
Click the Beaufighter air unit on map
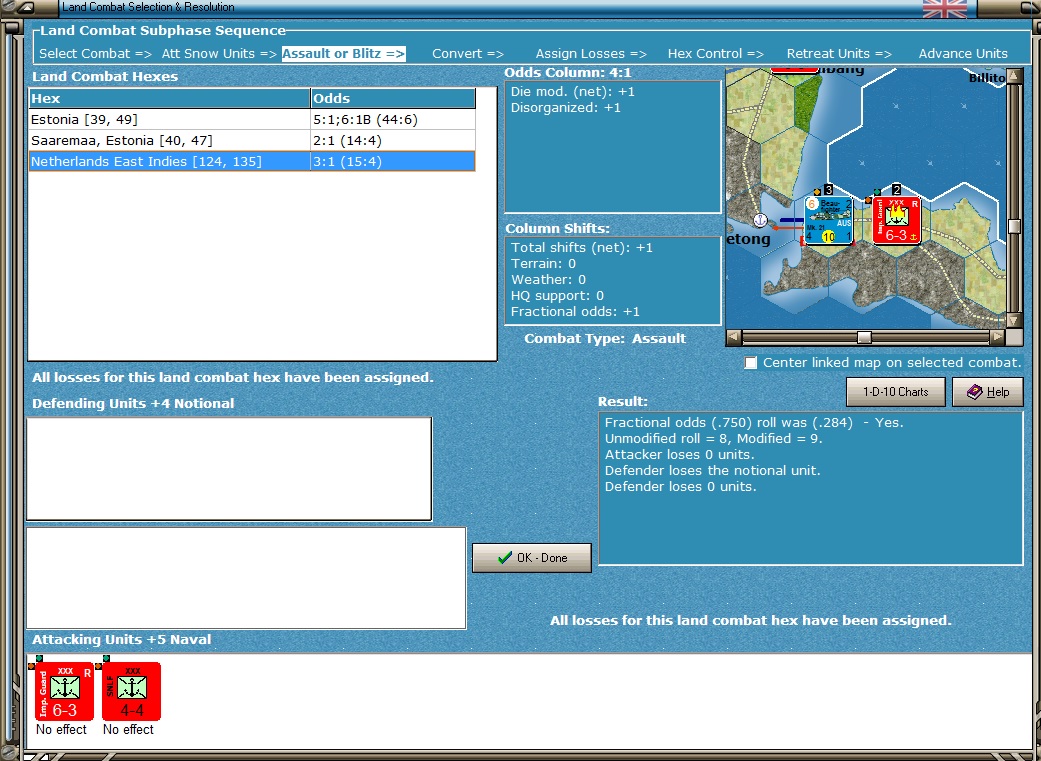829,220
